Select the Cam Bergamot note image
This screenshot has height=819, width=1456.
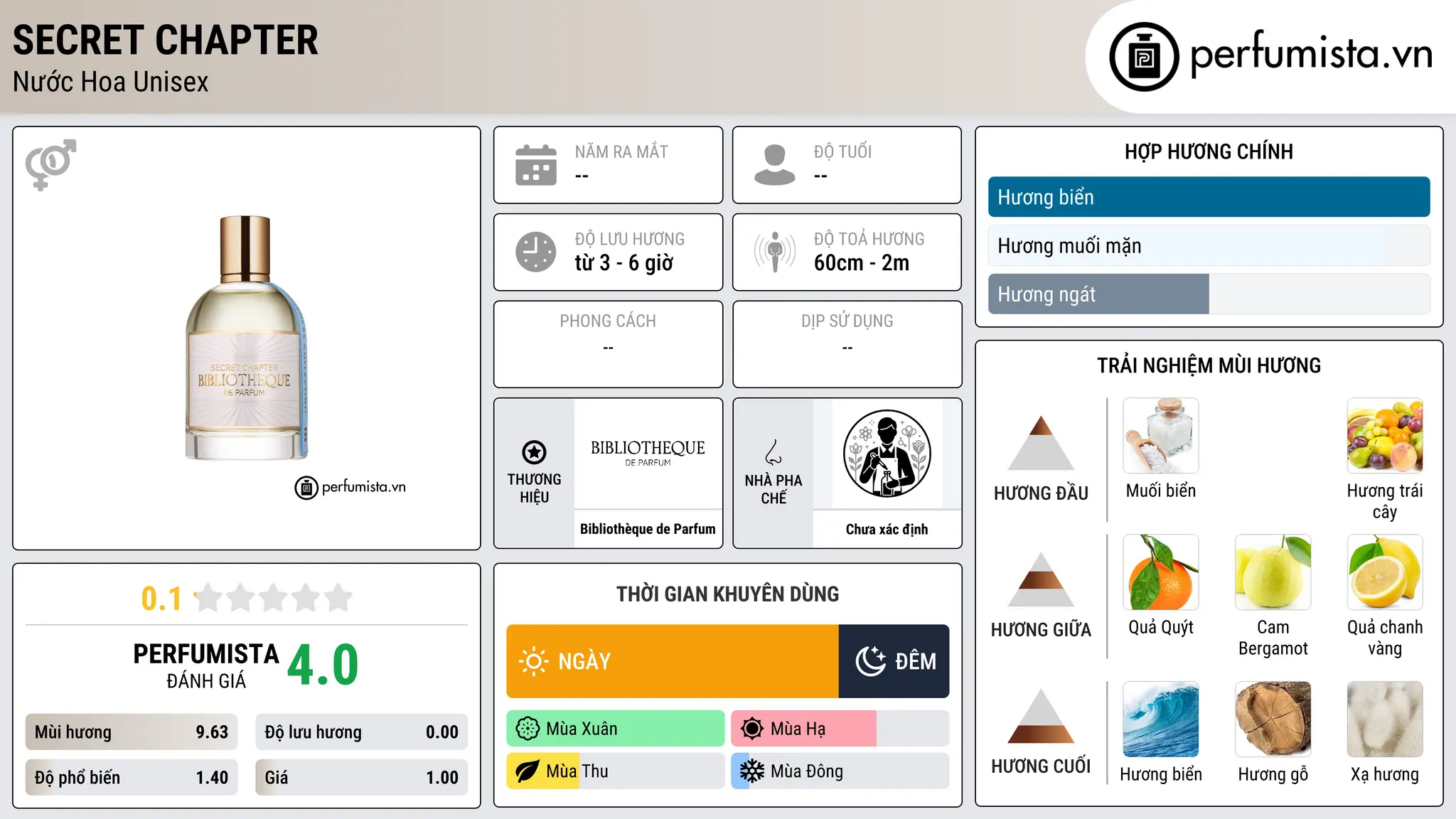coord(1273,572)
